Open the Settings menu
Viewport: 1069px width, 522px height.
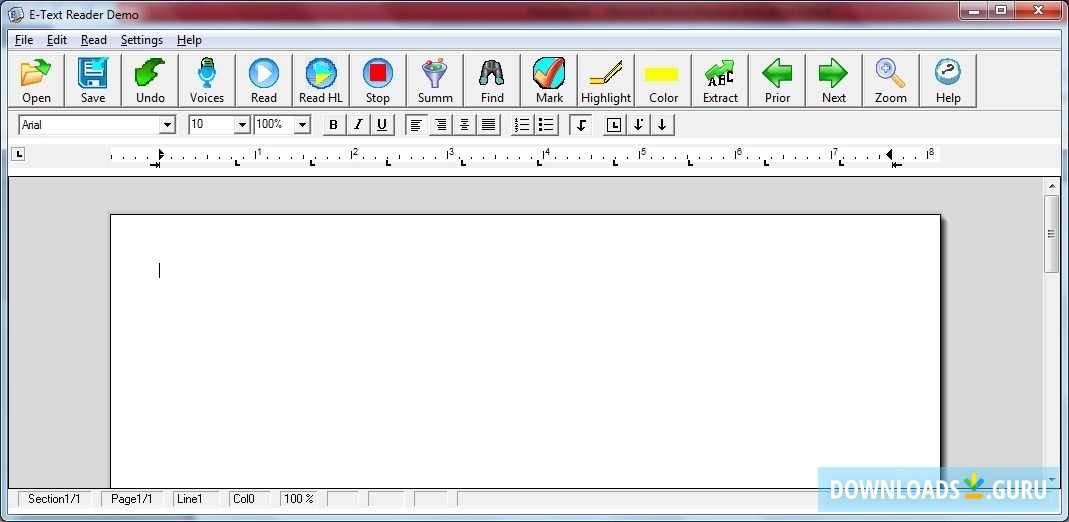click(x=142, y=40)
